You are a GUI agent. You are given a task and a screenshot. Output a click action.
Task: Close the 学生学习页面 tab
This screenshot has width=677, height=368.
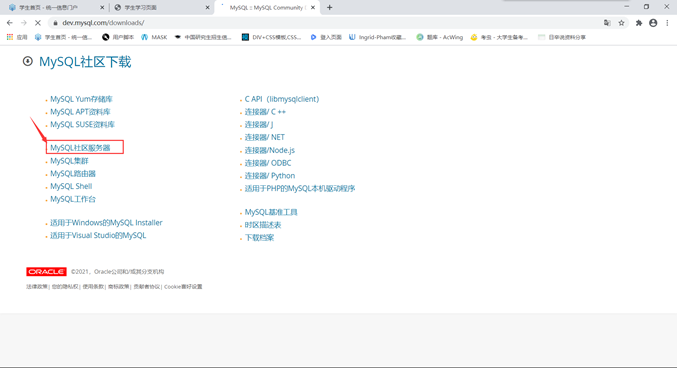(207, 7)
